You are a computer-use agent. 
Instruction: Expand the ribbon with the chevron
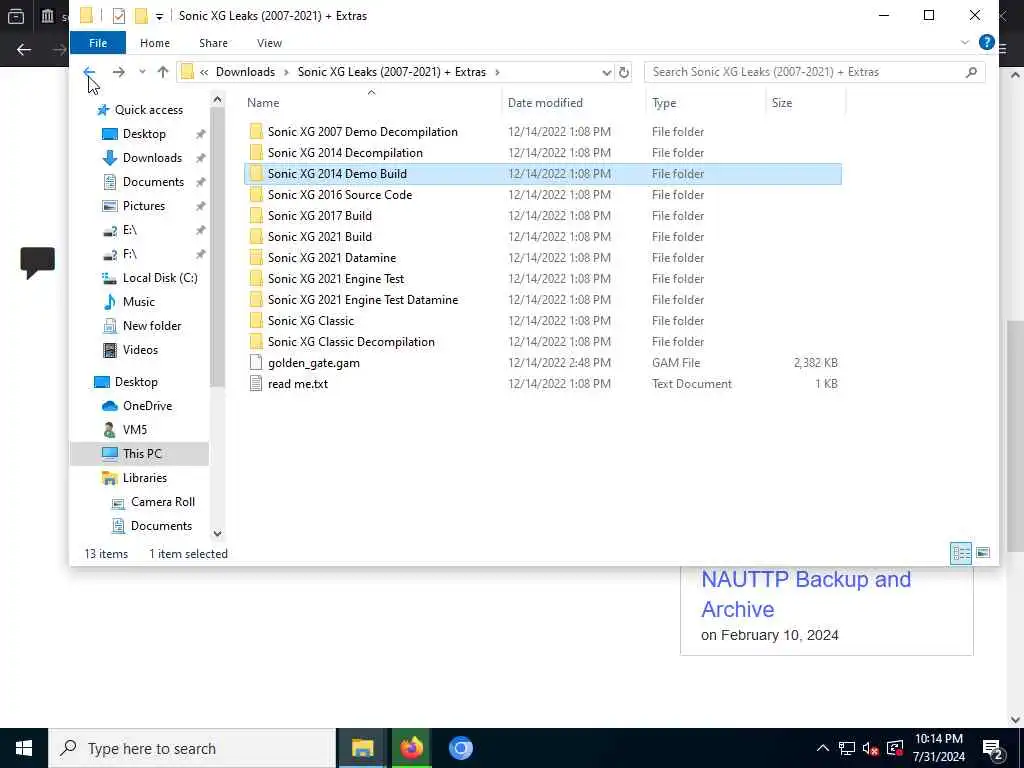(965, 42)
